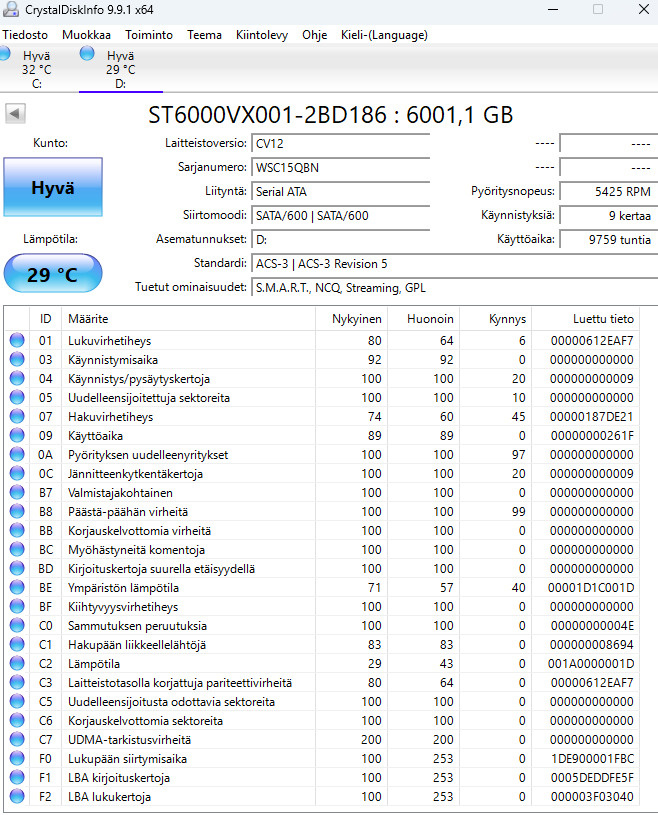Click status orb for LBA kirjoituskertoja
This screenshot has width=658, height=815.
coord(17,777)
